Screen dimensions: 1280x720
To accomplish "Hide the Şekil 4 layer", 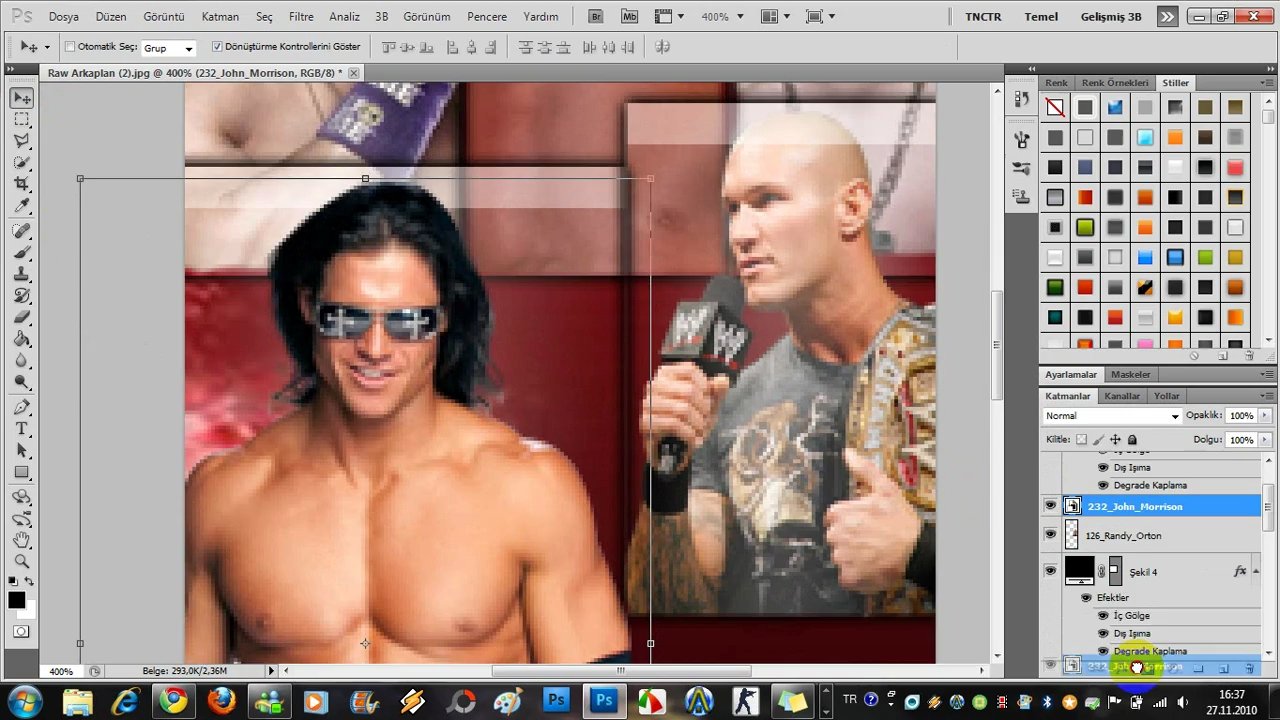I will pos(1050,572).
